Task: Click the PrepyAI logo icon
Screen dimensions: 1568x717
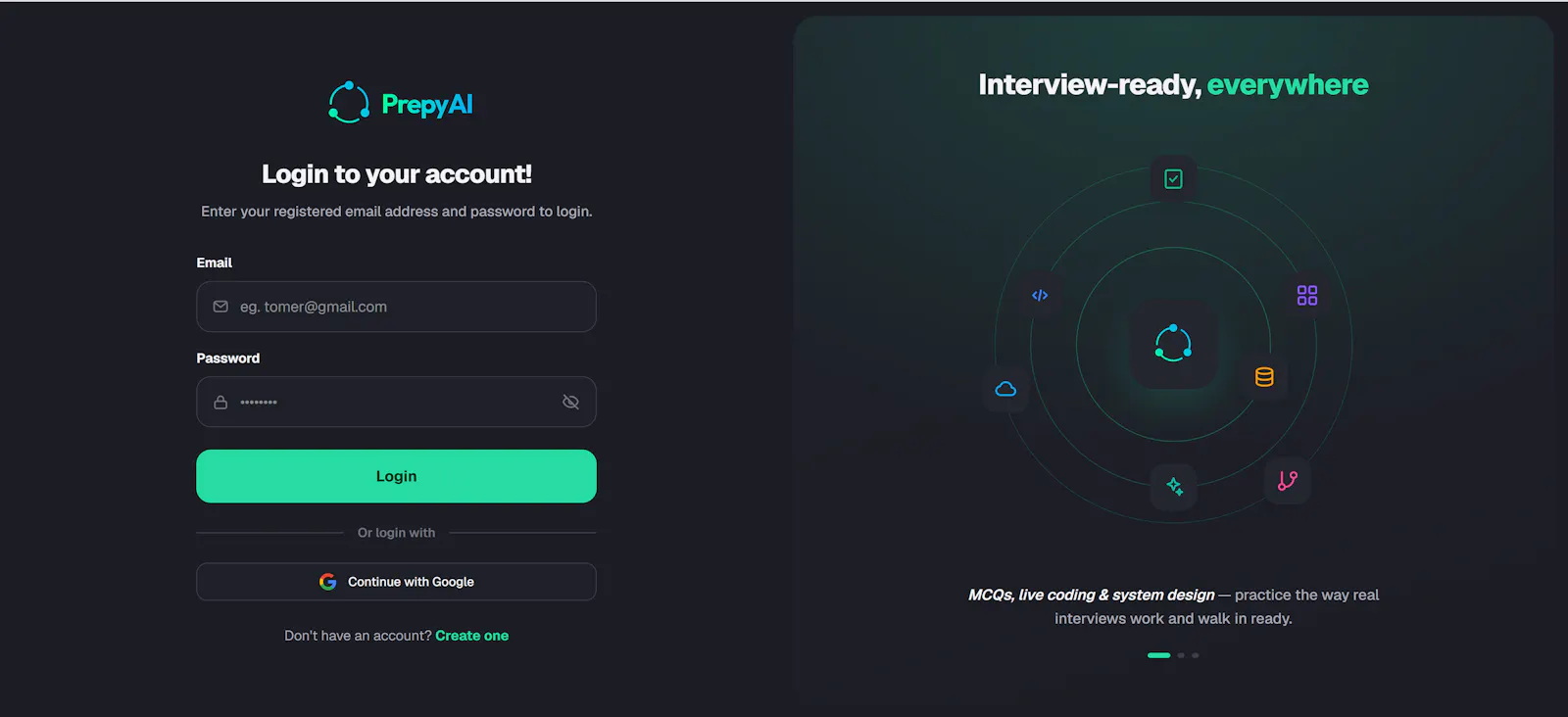Action: click(349, 103)
